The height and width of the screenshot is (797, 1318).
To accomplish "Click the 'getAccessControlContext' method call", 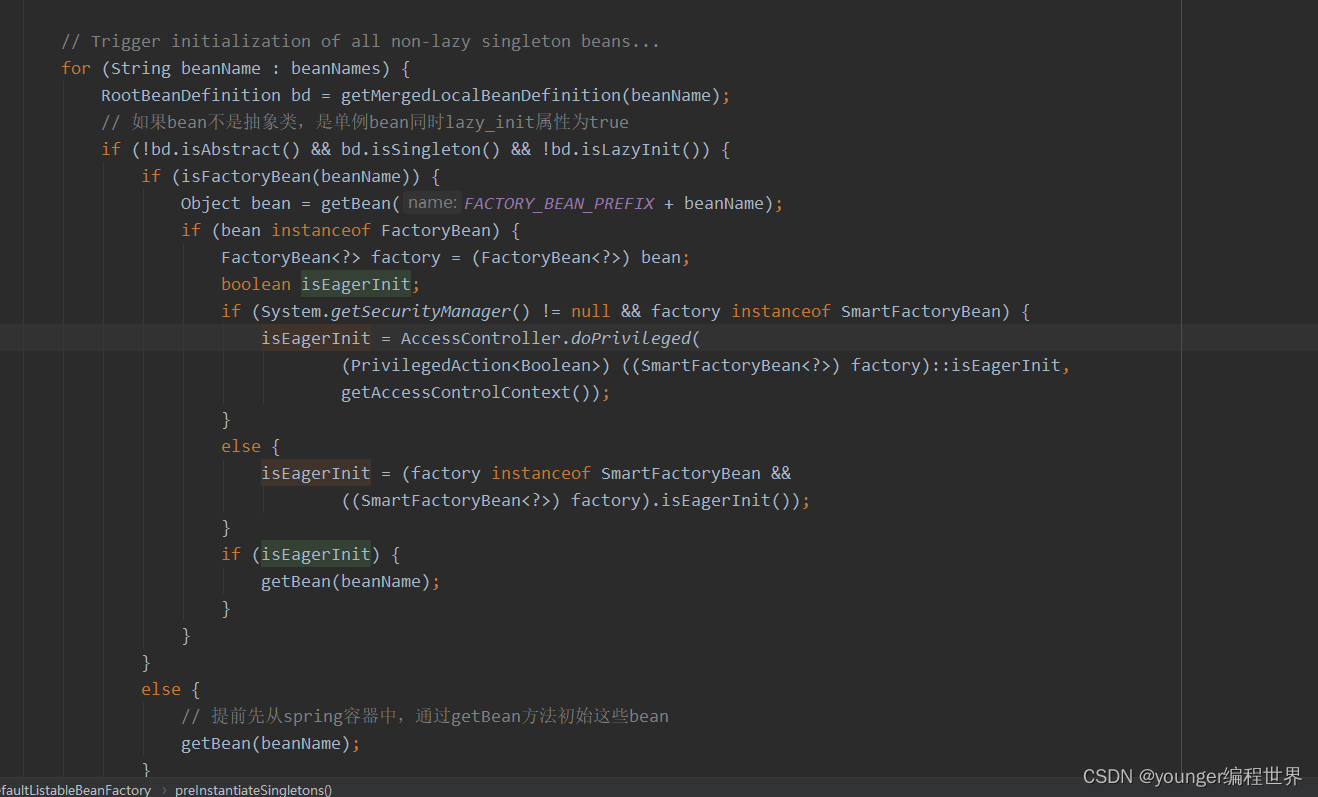I will point(456,392).
